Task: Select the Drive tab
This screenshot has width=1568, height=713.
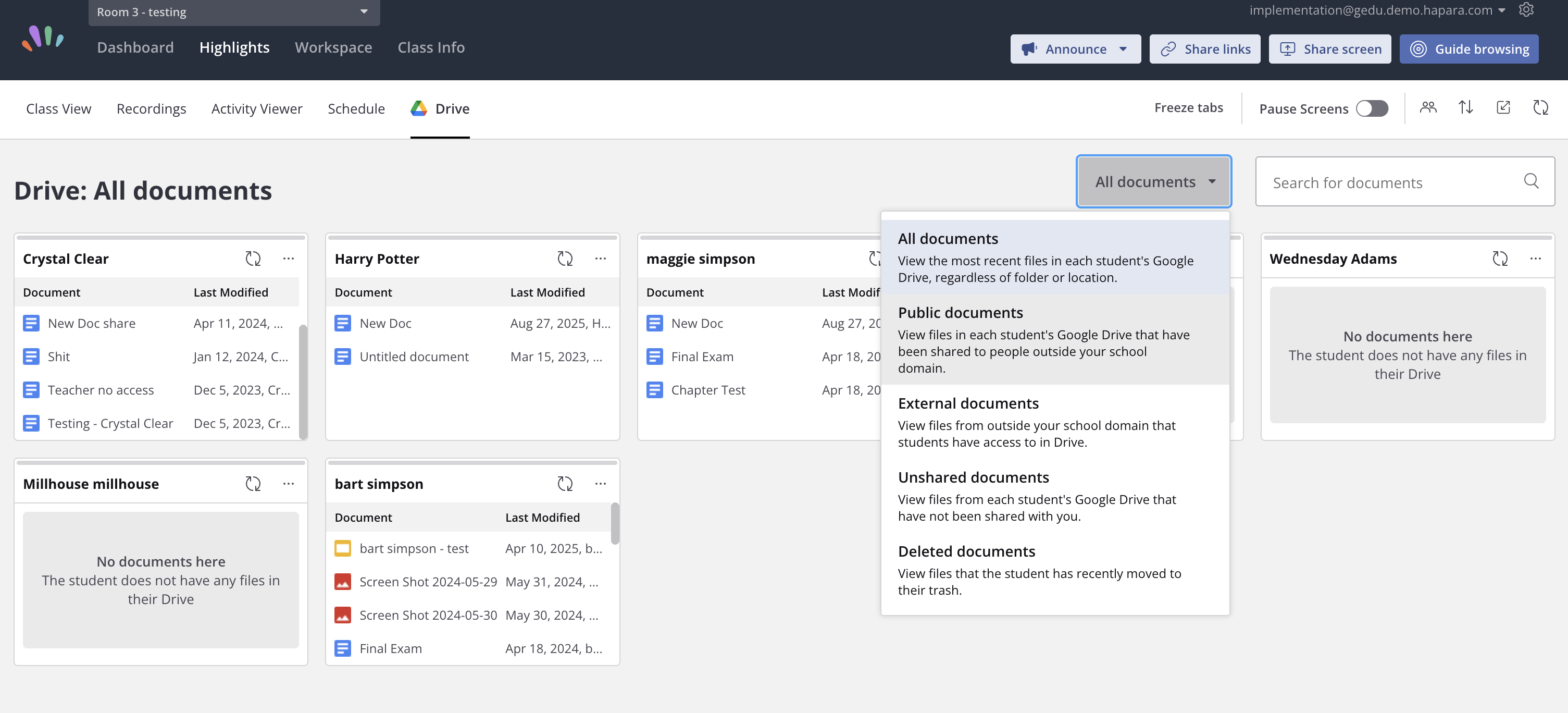Action: click(440, 108)
